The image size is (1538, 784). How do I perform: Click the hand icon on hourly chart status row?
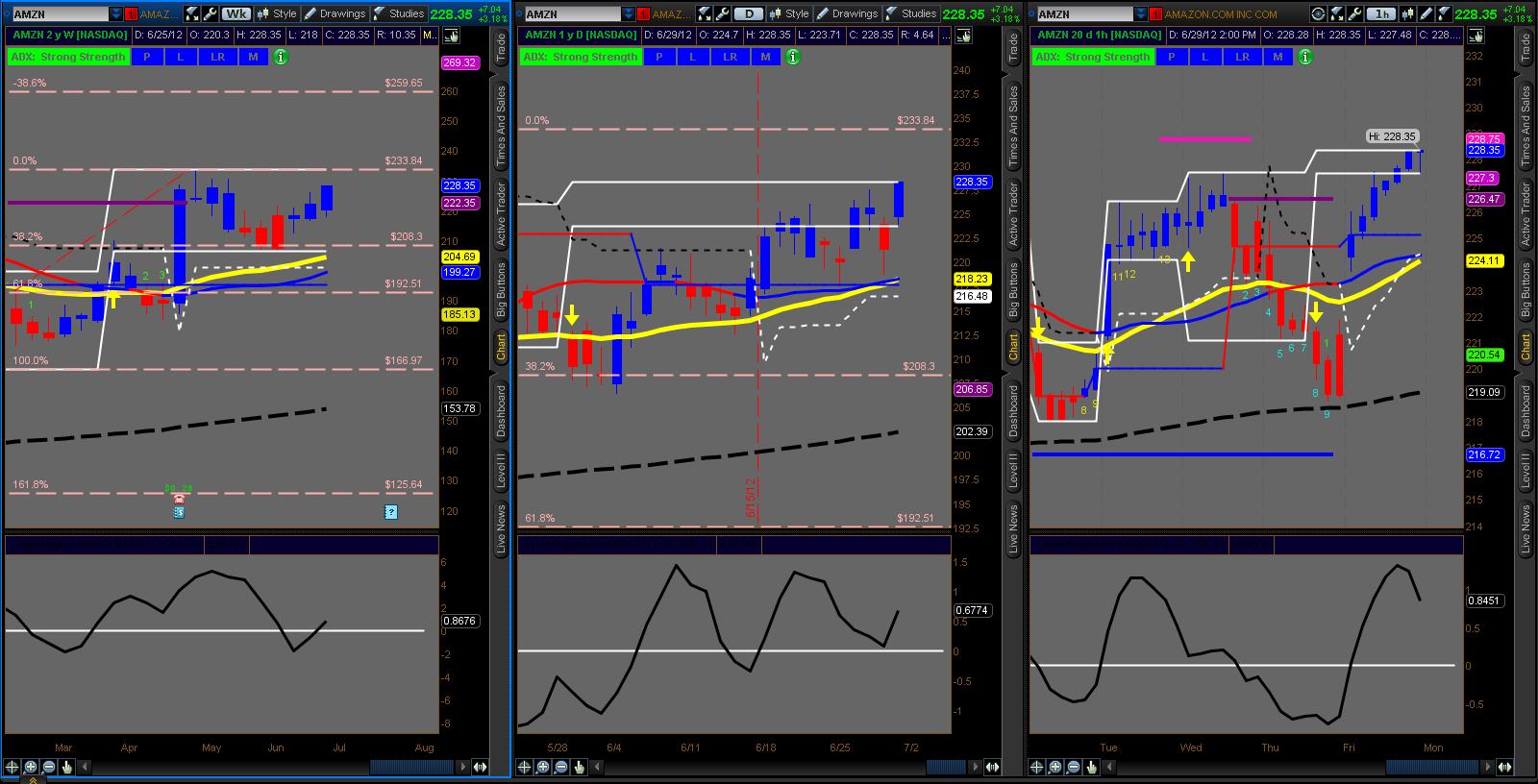(x=1475, y=36)
